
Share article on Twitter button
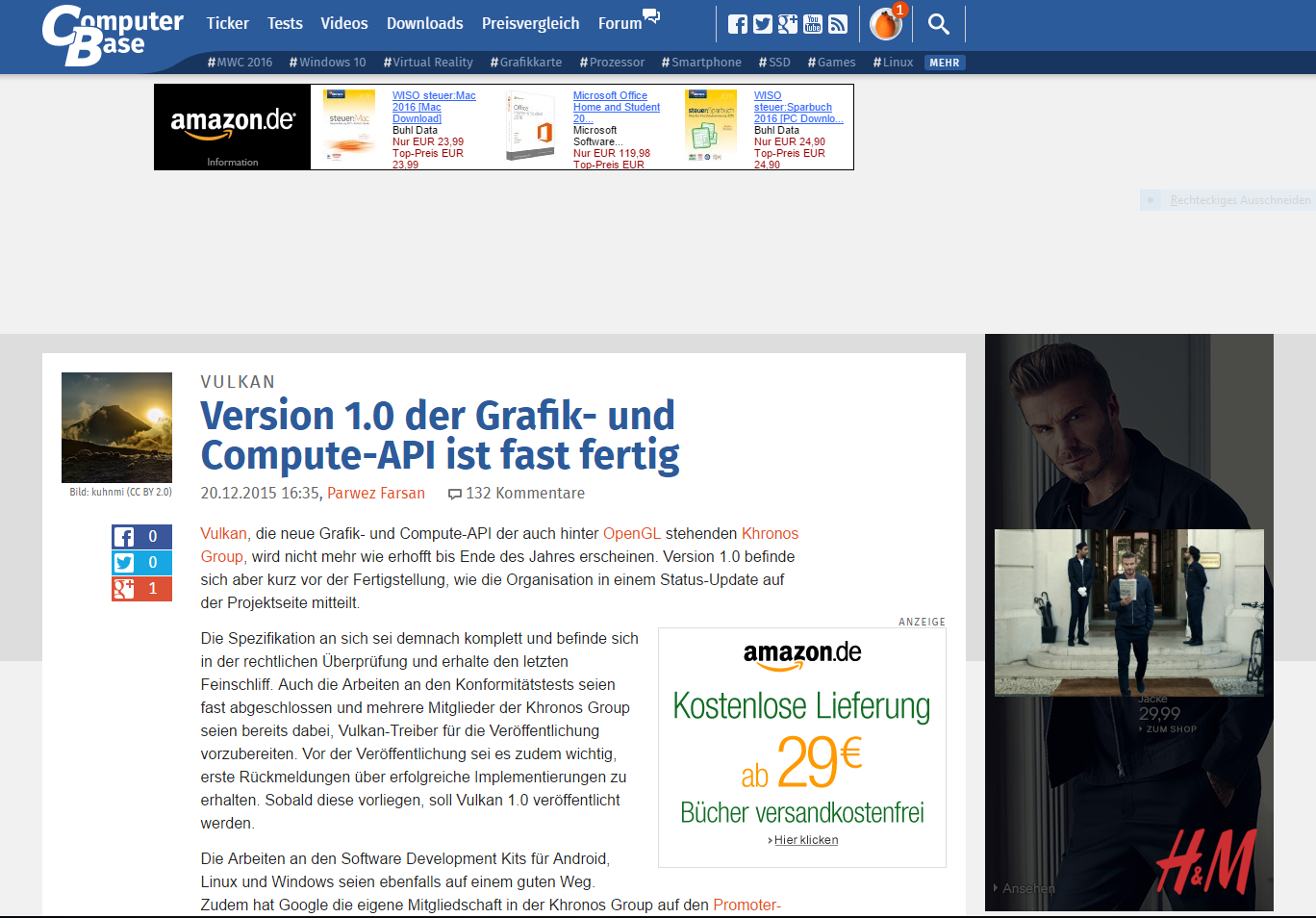(141, 563)
